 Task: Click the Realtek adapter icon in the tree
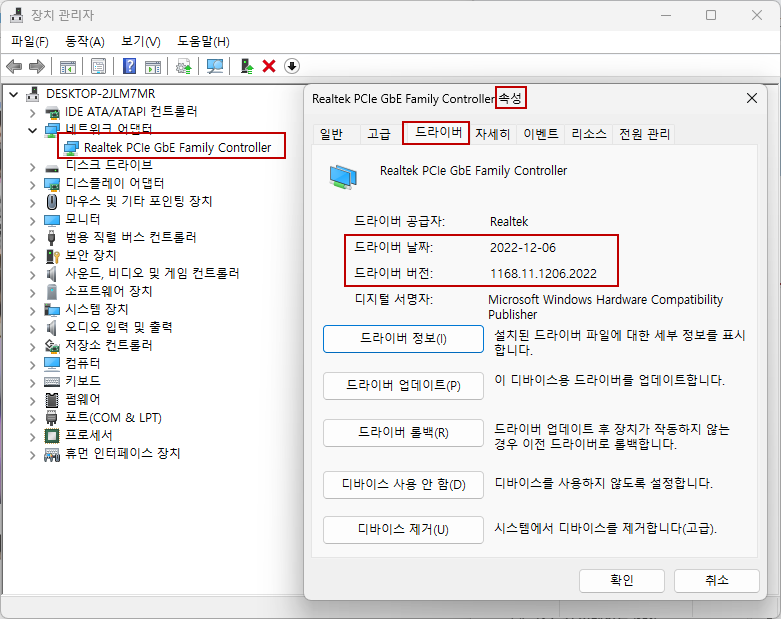(71, 148)
